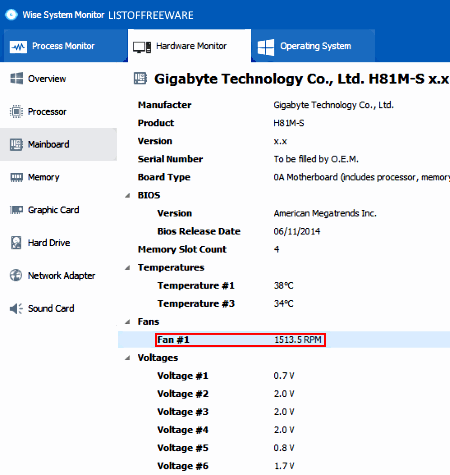450x475 pixels.
Task: Click the Mainboard sidebar icon
Action: [x=16, y=144]
